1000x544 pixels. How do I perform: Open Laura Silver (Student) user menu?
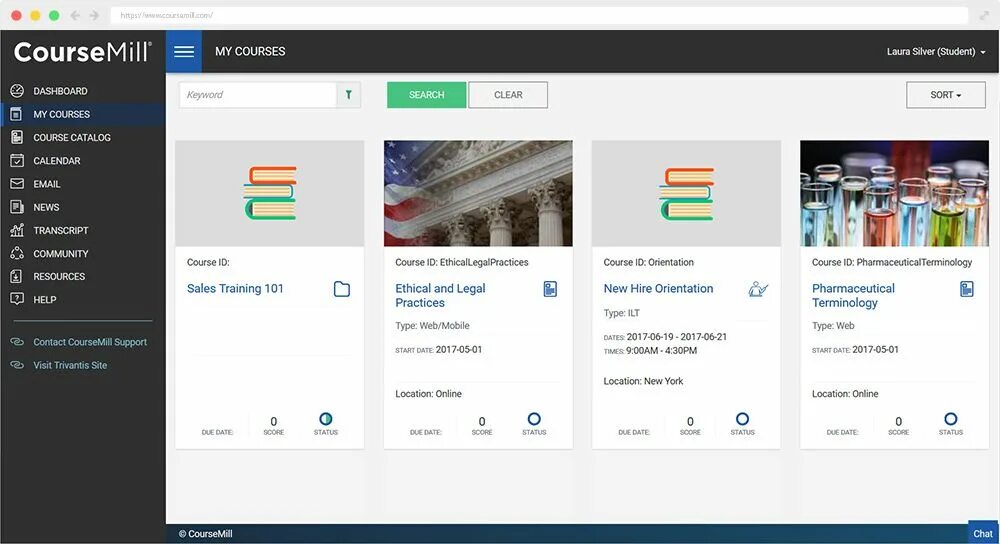936,52
